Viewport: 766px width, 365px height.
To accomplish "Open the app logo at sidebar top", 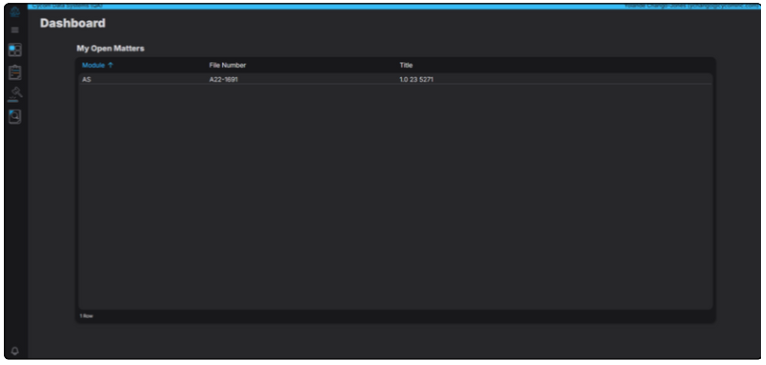I will point(15,13).
